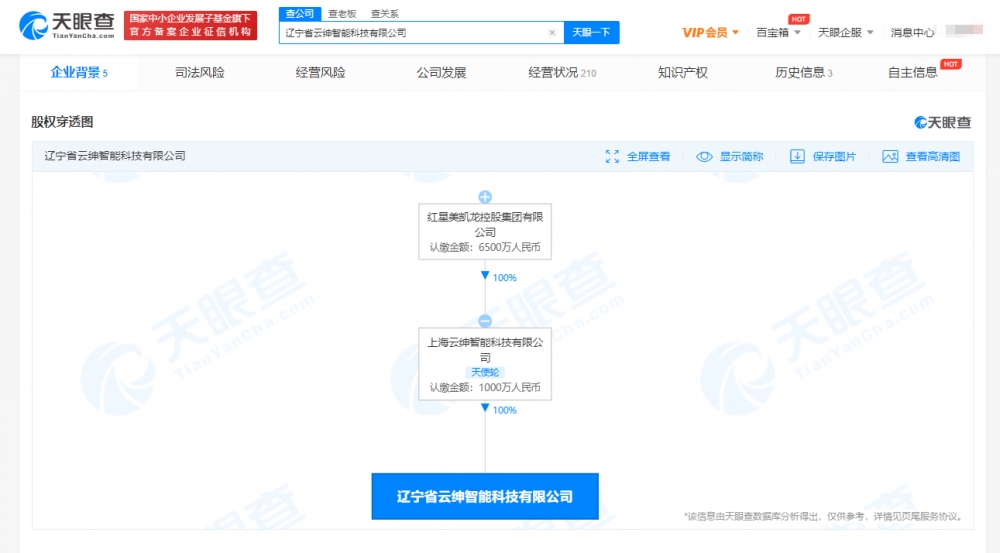Image resolution: width=1000 pixels, height=553 pixels.
Task: Collapse the minus node above 上海云绅
Action: (x=485, y=321)
